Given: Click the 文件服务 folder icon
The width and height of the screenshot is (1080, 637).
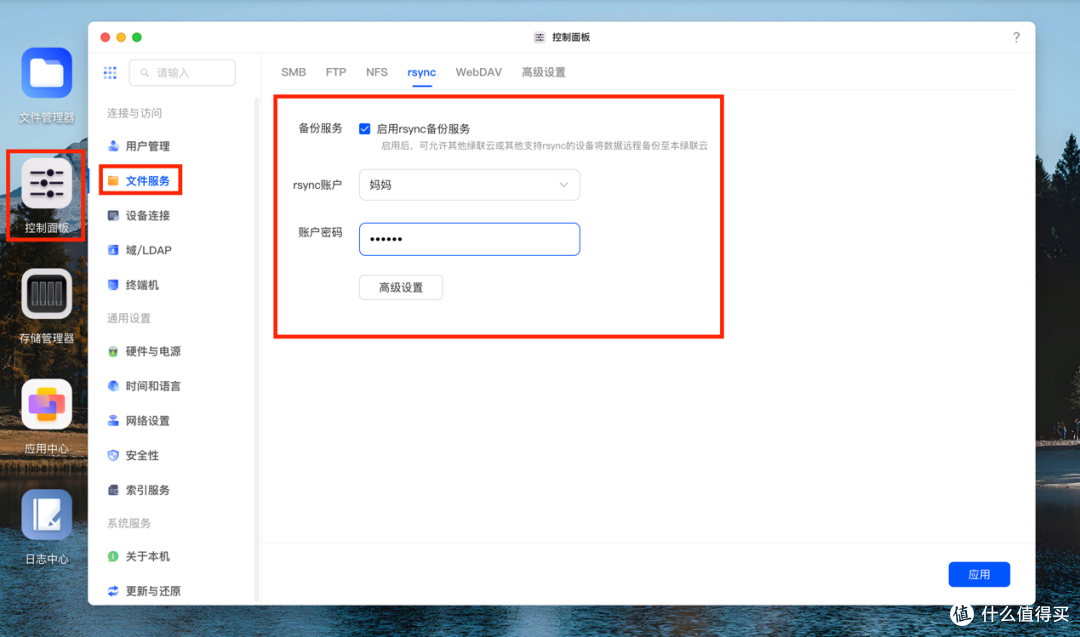Looking at the screenshot, I should point(113,180).
